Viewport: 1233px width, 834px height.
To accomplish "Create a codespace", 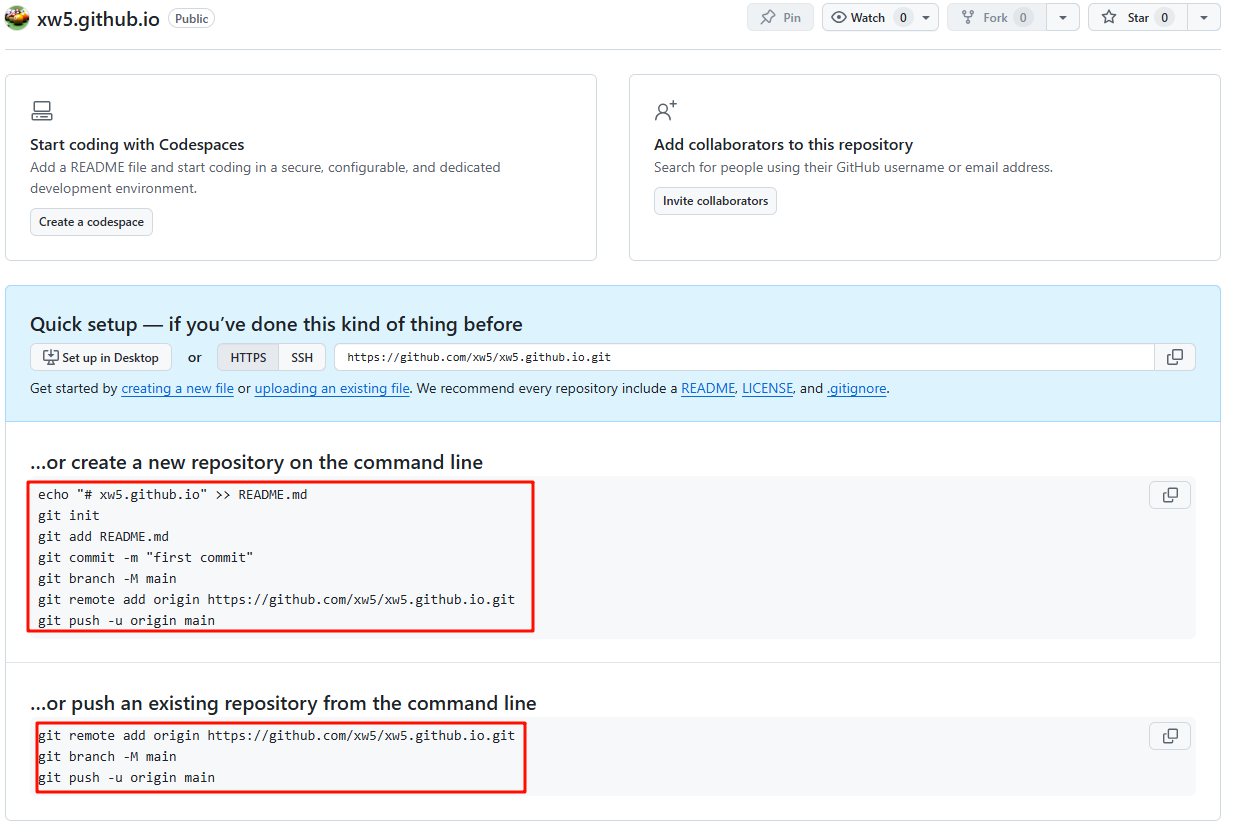I will point(91,222).
